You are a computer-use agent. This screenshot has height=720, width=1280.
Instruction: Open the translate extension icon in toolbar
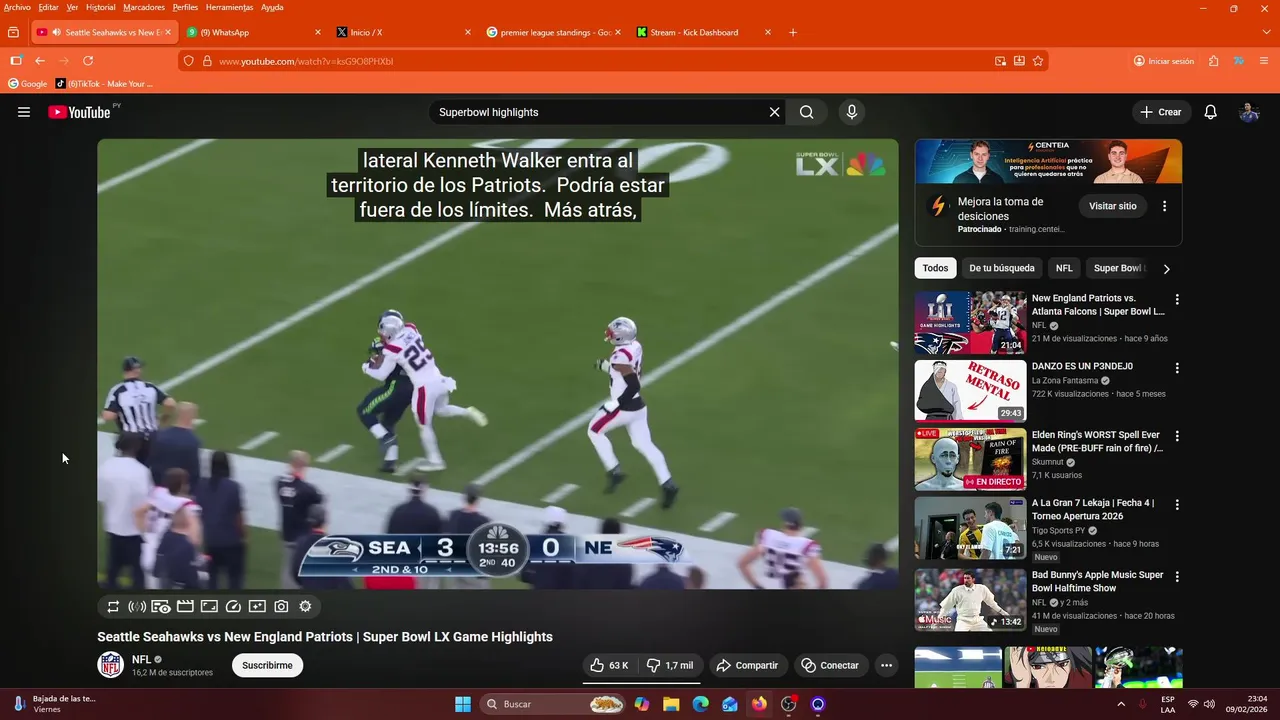point(1239,61)
